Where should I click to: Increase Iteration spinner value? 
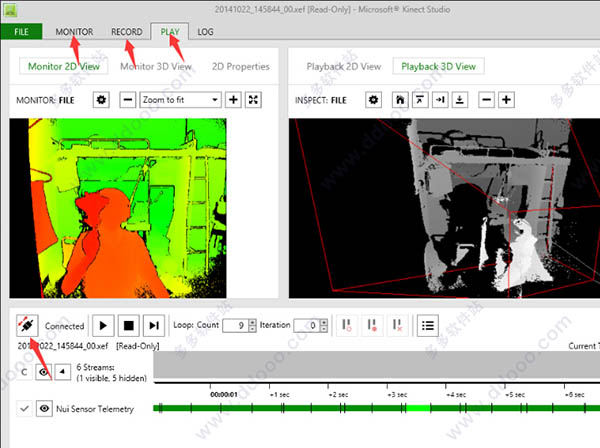pos(324,322)
